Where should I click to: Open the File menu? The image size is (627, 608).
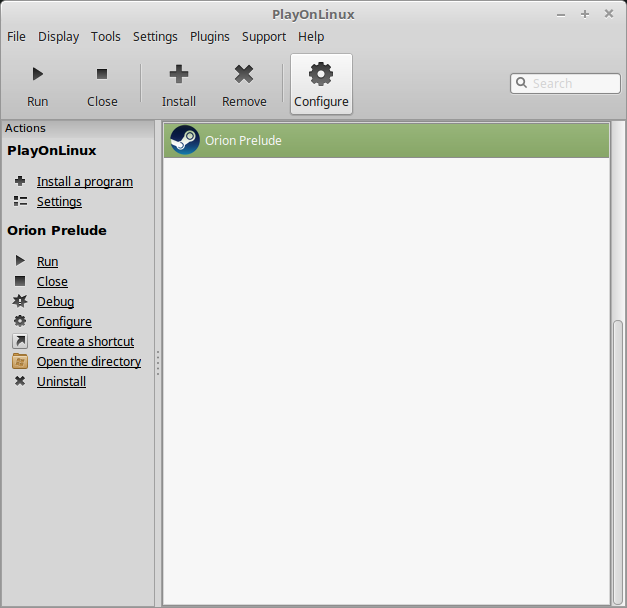pyautogui.click(x=16, y=37)
